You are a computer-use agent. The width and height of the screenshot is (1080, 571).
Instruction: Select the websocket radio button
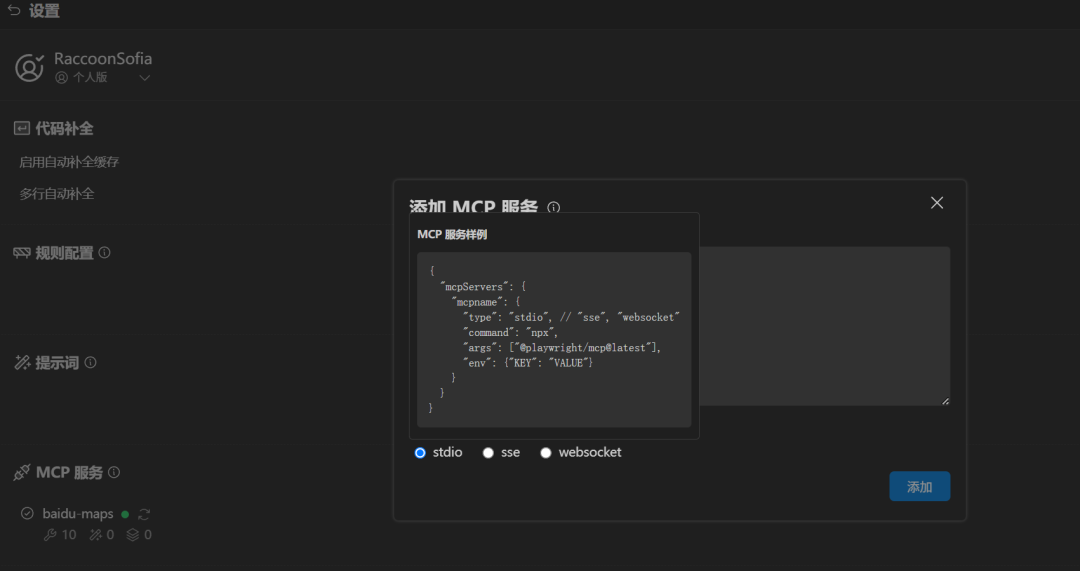546,453
